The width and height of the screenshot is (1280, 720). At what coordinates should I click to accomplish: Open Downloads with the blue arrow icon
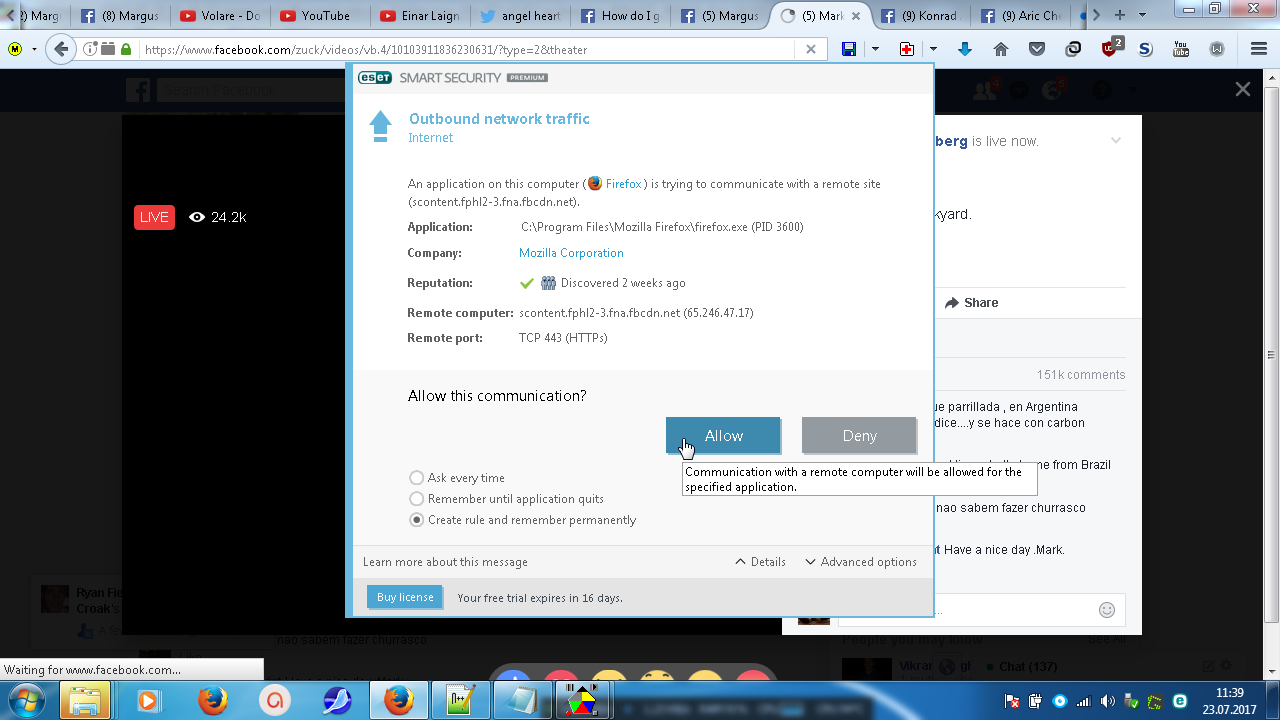pyautogui.click(x=965, y=49)
